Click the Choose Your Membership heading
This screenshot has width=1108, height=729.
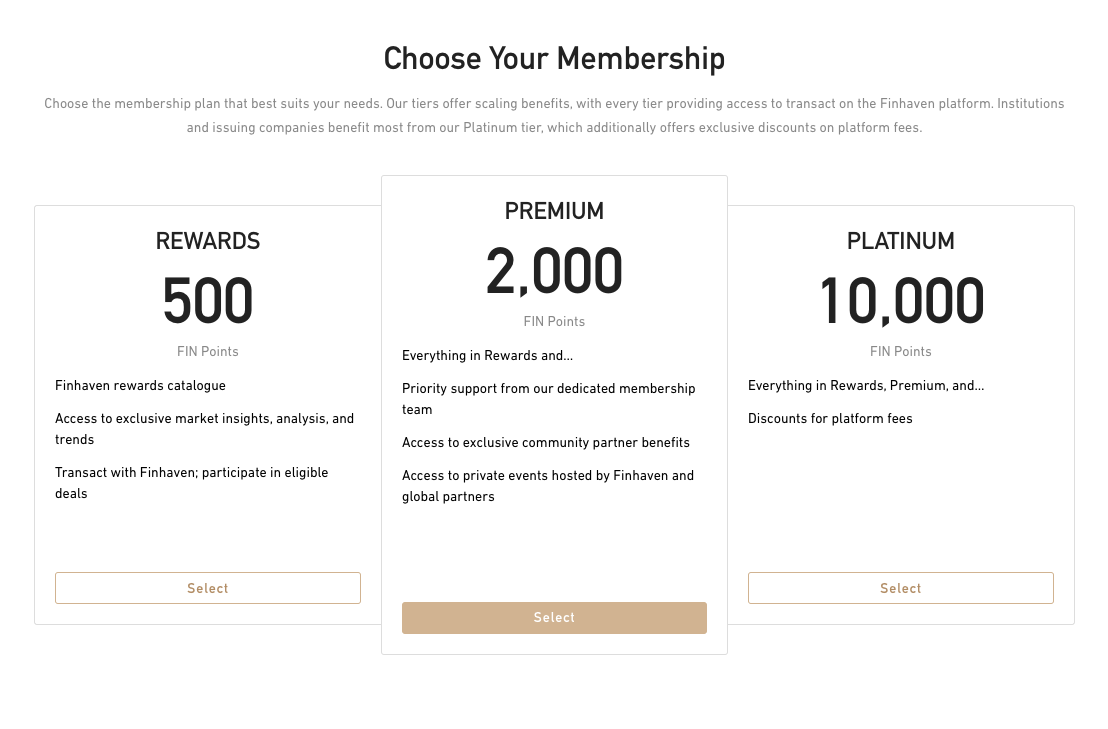coord(554,59)
